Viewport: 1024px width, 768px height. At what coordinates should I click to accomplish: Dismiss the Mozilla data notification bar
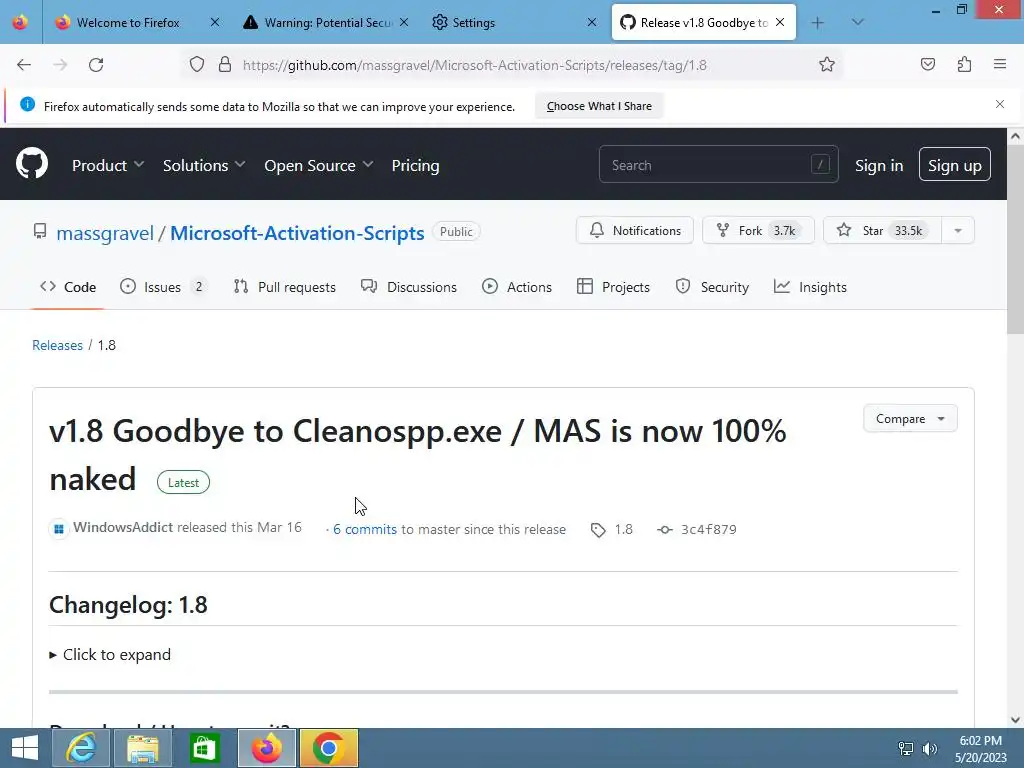[1000, 104]
